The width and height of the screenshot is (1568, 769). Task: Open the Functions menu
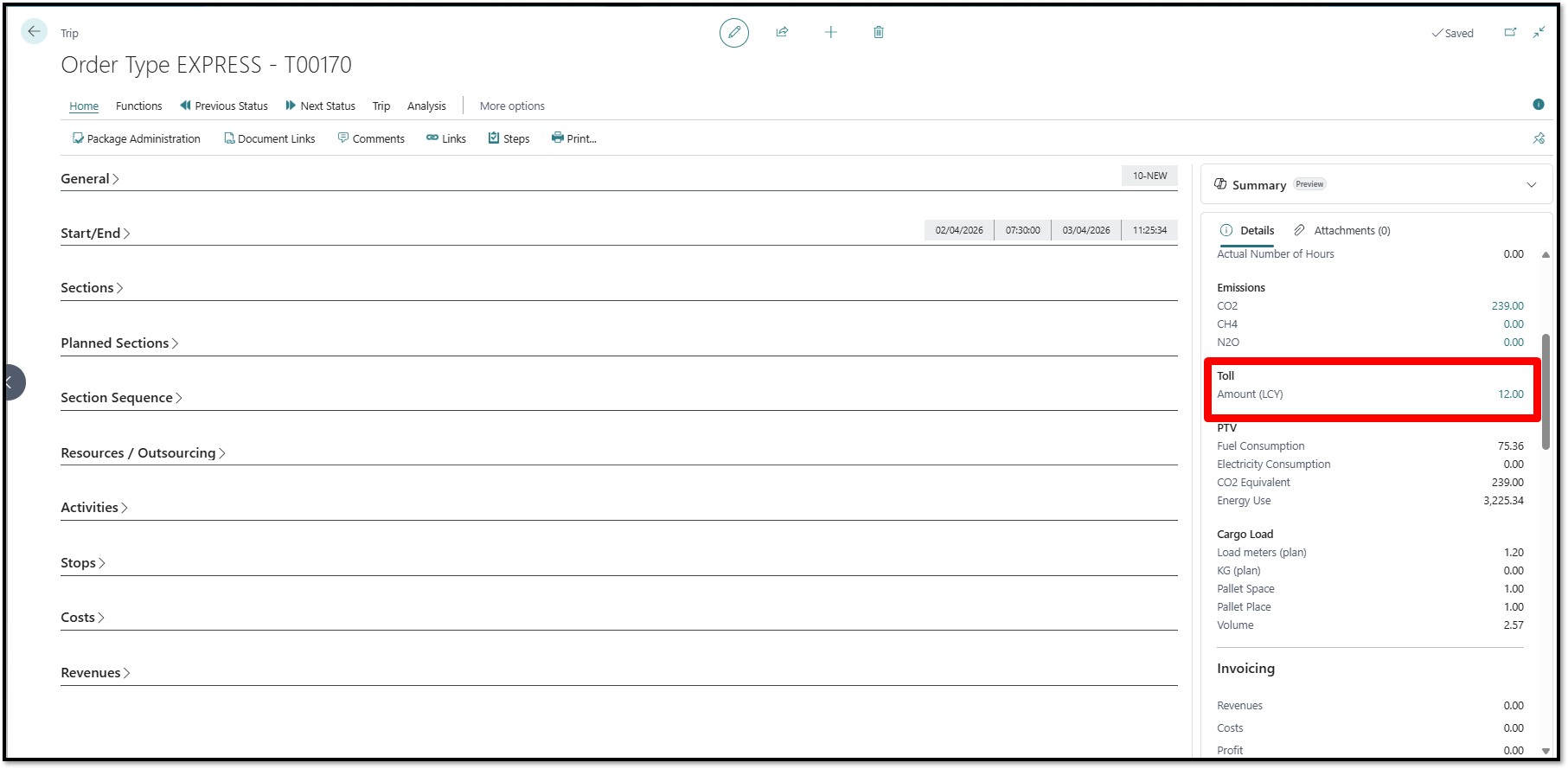point(139,106)
